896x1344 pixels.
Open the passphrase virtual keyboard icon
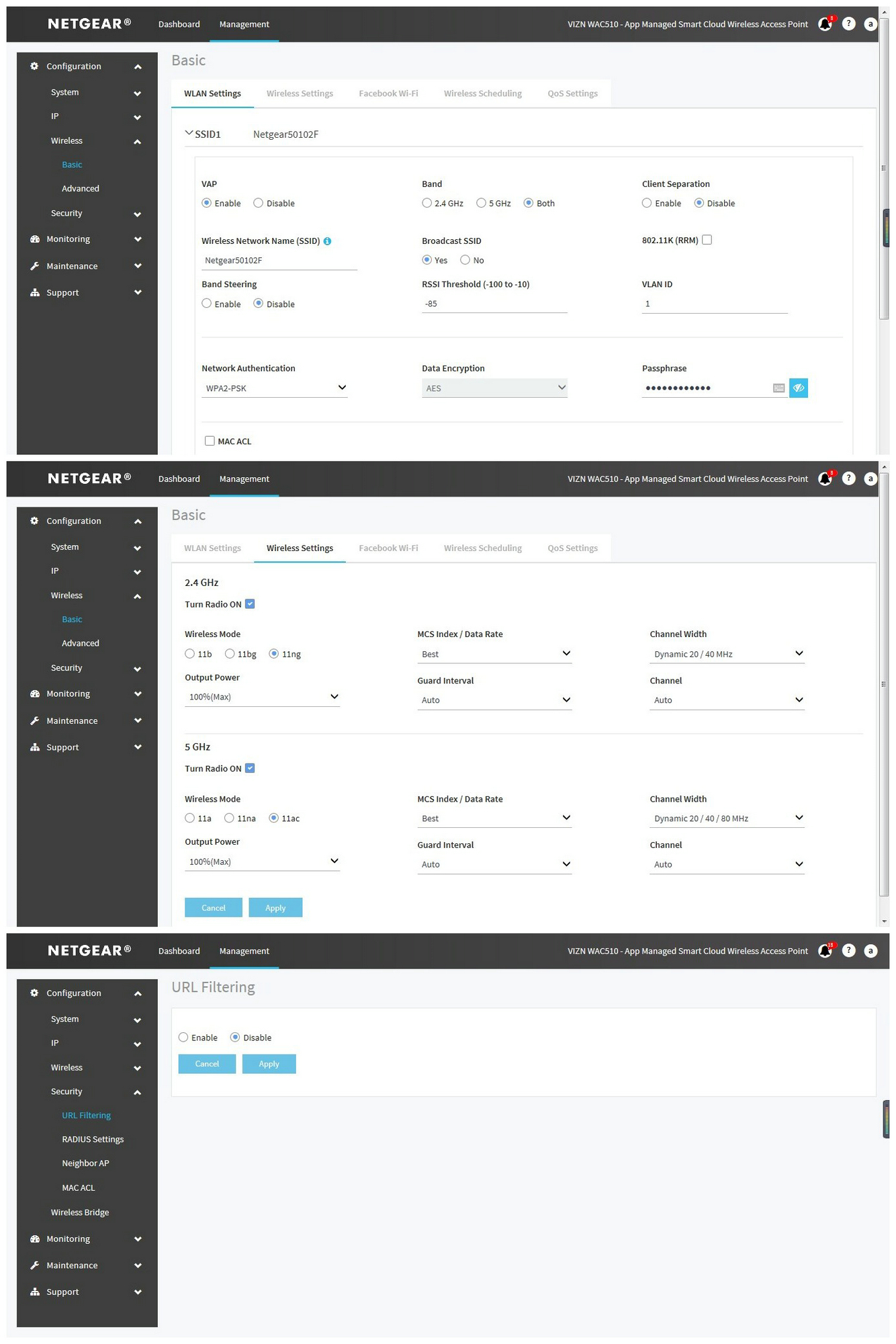[778, 388]
